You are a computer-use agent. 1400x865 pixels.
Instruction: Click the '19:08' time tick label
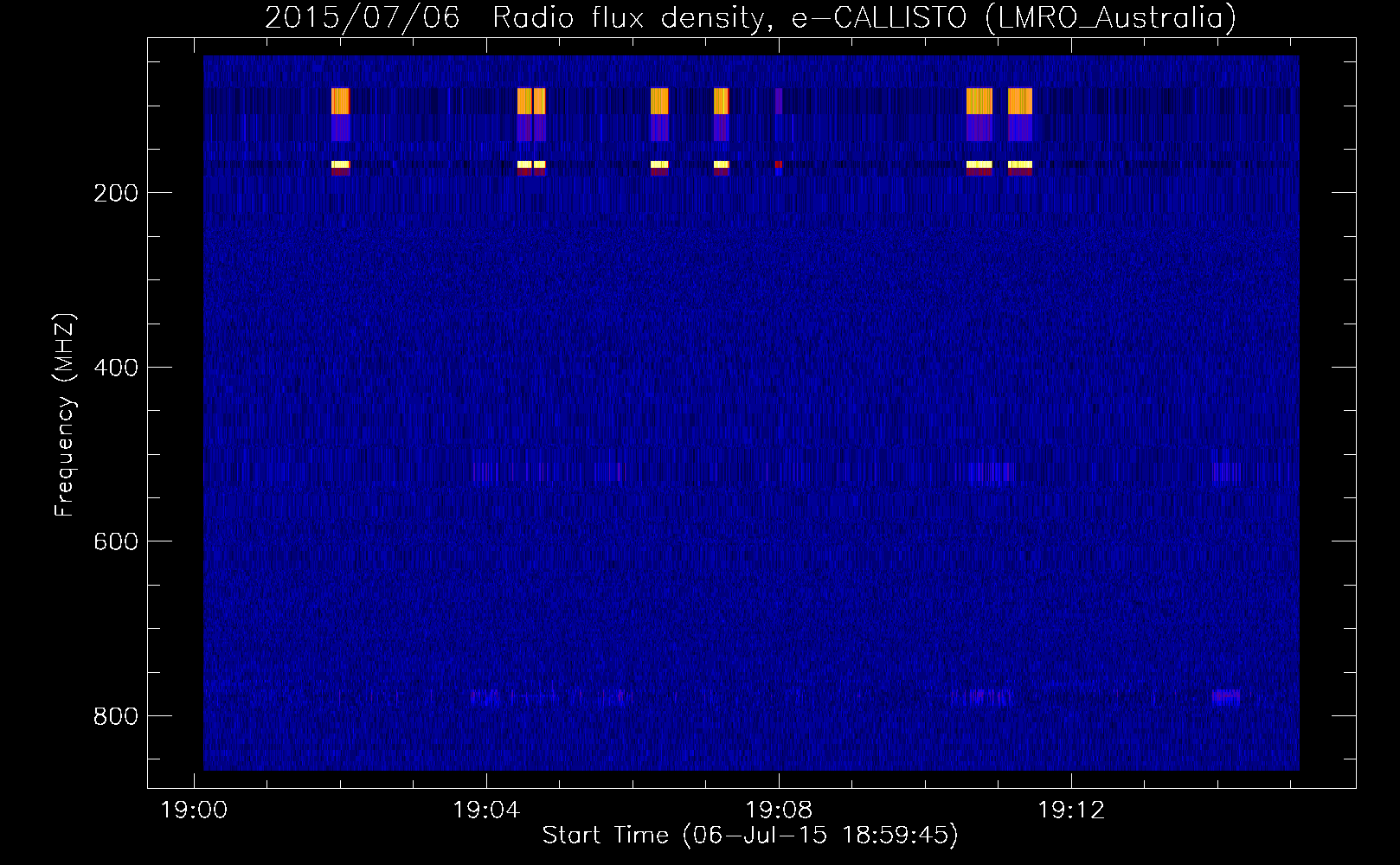[x=779, y=810]
